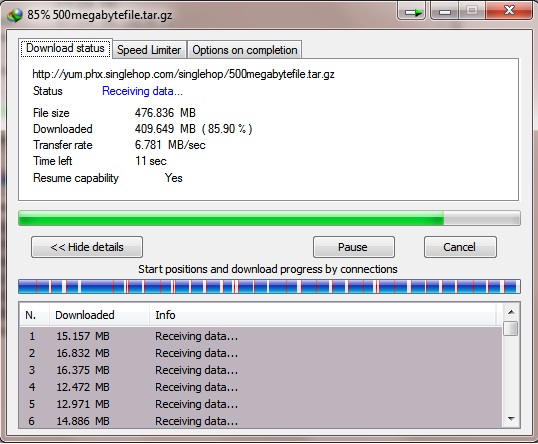Select the Download status tab
Image resolution: width=538 pixels, height=444 pixels.
(65, 48)
